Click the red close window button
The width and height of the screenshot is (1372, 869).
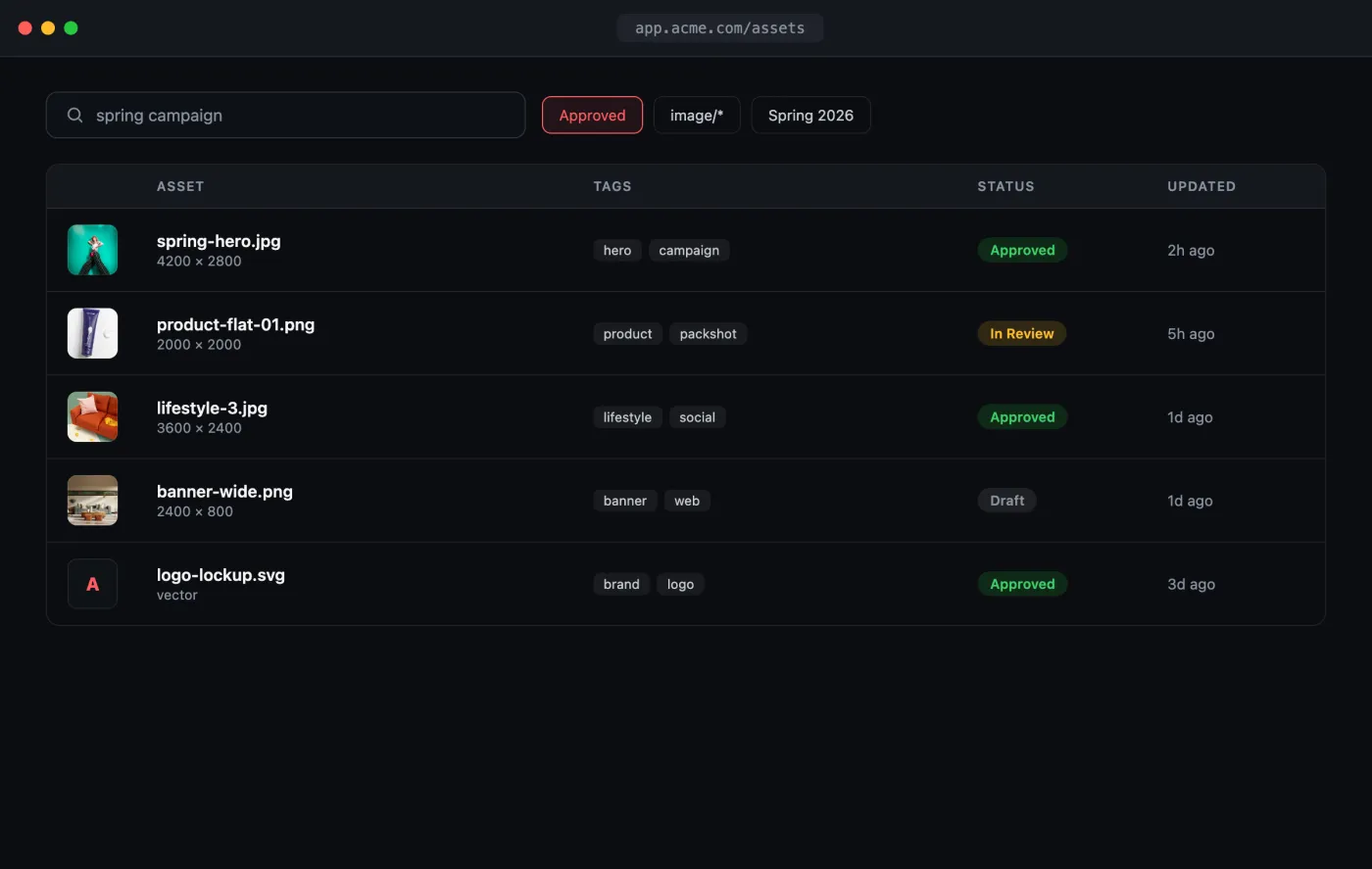click(x=25, y=28)
